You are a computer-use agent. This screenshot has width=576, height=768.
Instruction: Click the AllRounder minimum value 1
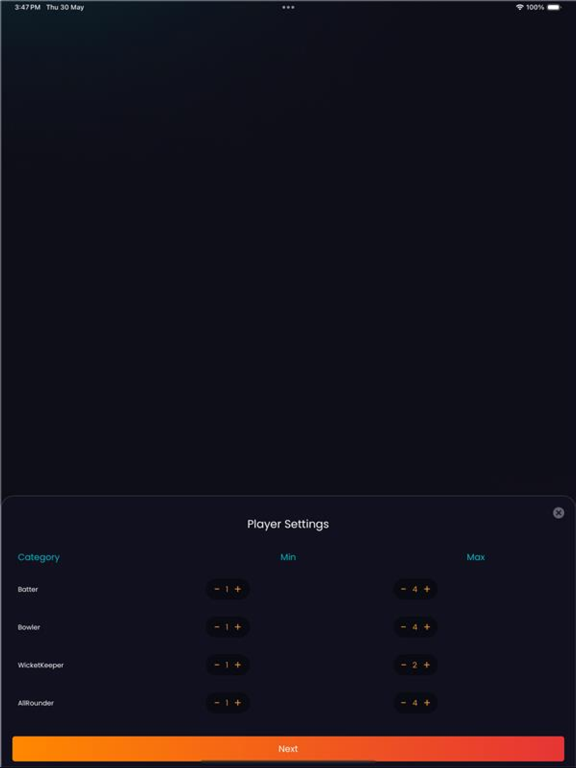pyautogui.click(x=227, y=703)
